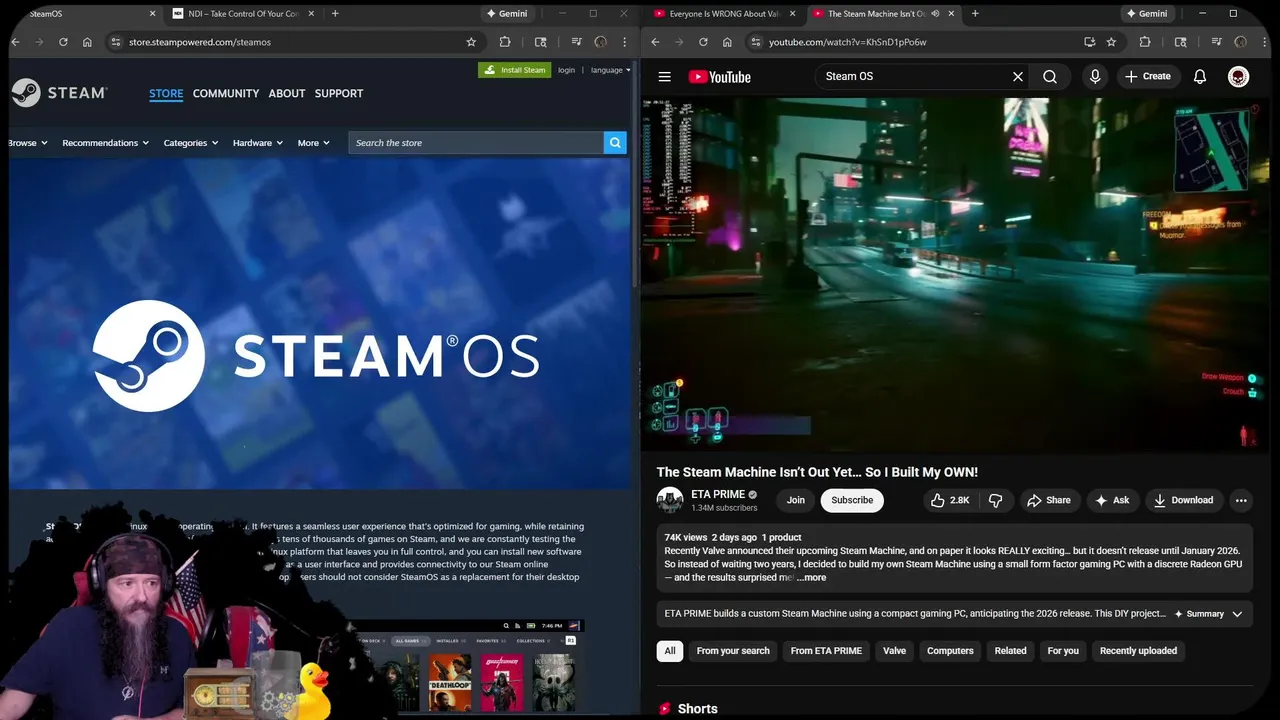Screen dimensions: 1280x720
Task: Install YouTube app icon in address bar
Action: coord(1089,42)
